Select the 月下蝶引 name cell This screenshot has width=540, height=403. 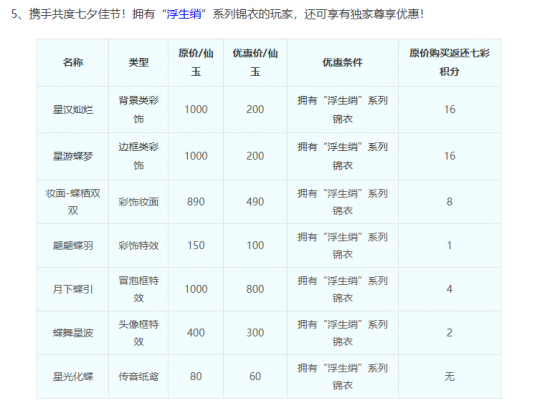[73, 289]
